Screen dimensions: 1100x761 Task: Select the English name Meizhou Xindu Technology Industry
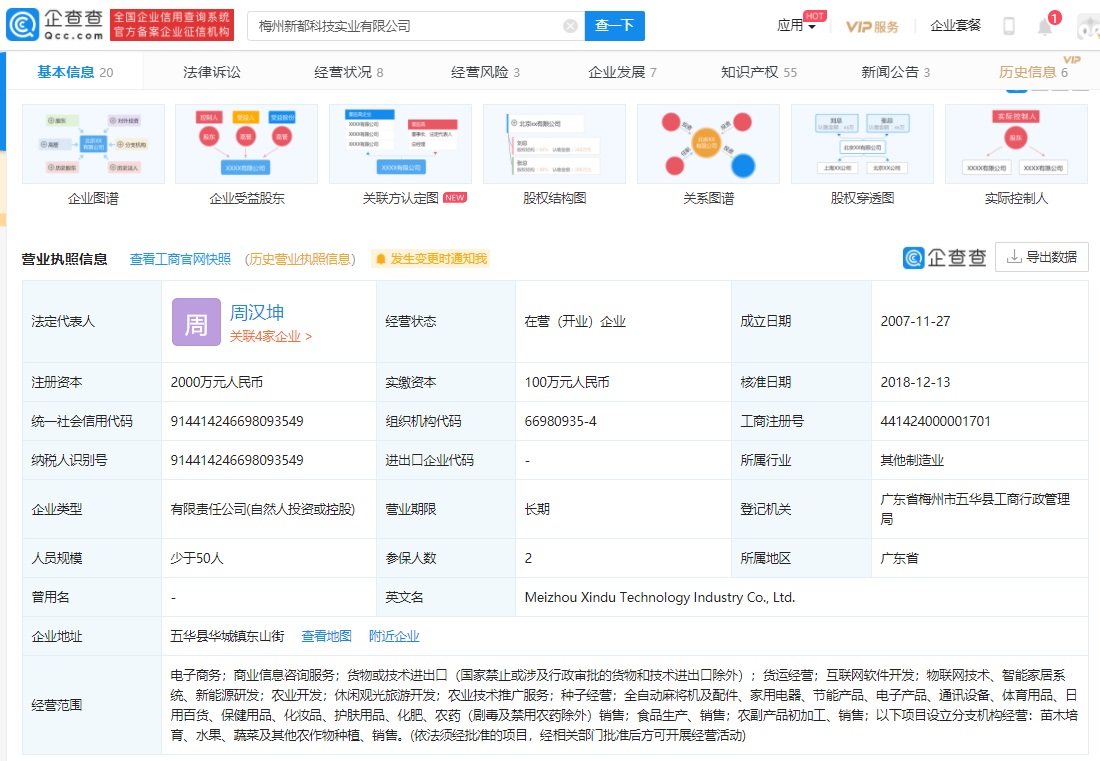[659, 598]
